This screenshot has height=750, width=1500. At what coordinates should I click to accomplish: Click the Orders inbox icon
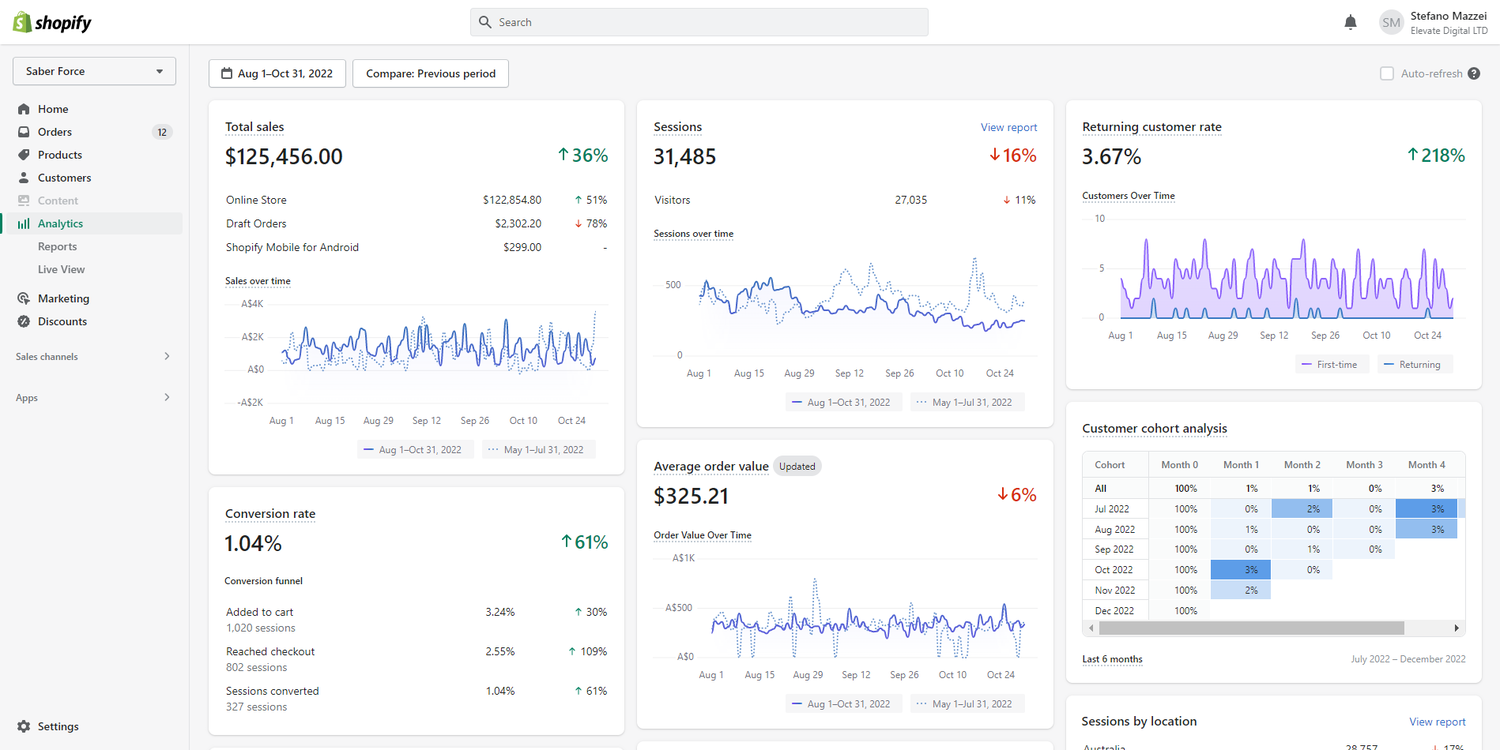[x=24, y=132]
